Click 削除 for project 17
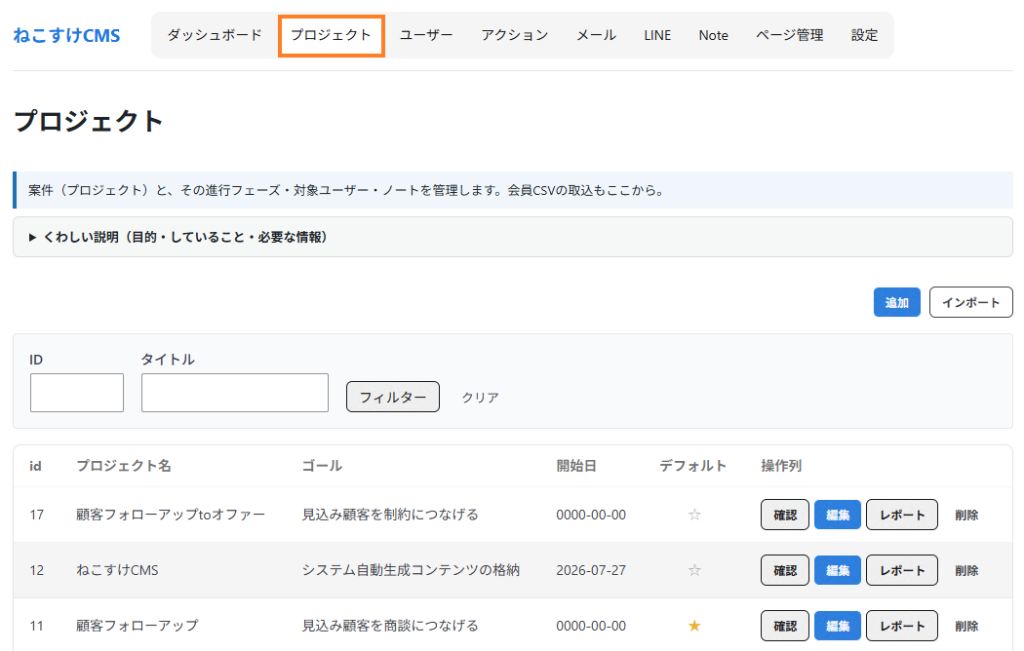The image size is (1024, 651). pos(967,515)
